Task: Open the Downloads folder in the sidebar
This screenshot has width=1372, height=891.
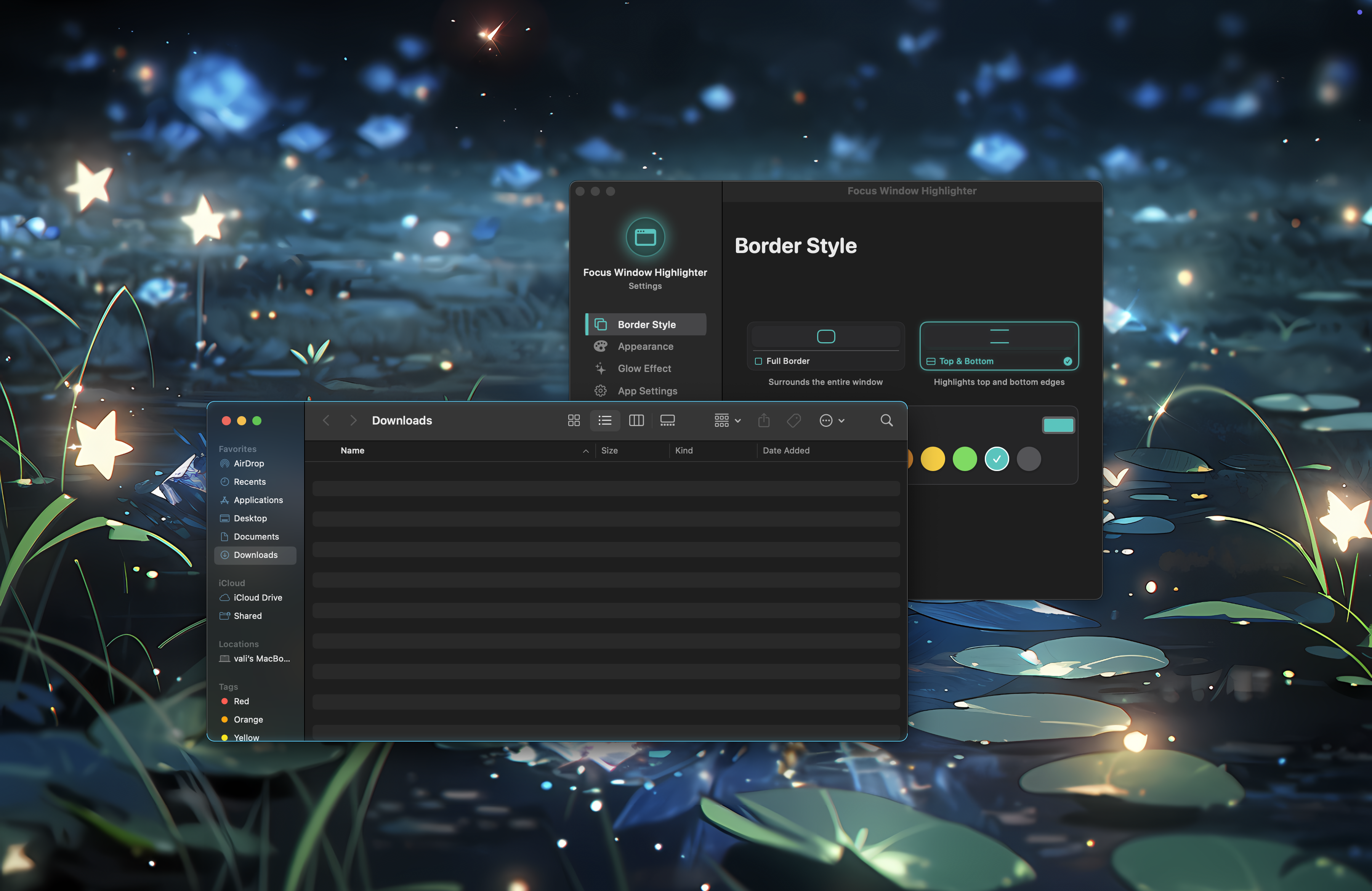Action: [x=255, y=554]
